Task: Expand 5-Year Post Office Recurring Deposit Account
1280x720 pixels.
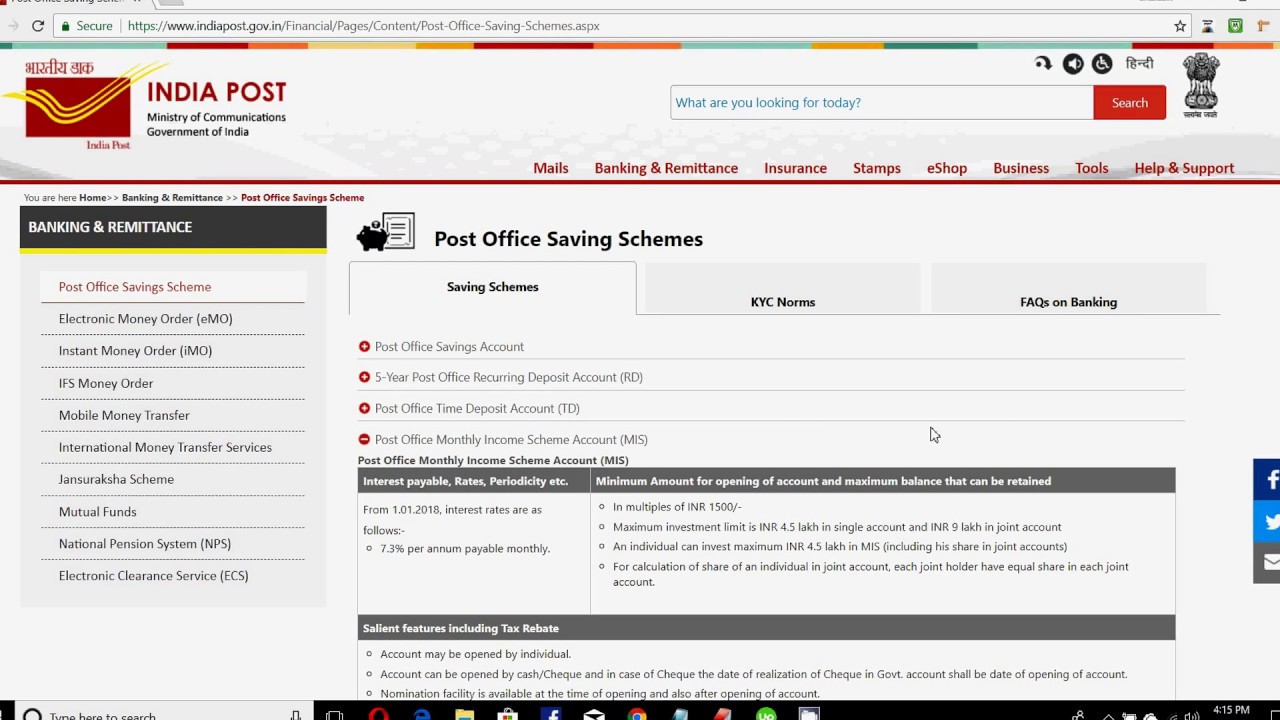Action: 500,377
